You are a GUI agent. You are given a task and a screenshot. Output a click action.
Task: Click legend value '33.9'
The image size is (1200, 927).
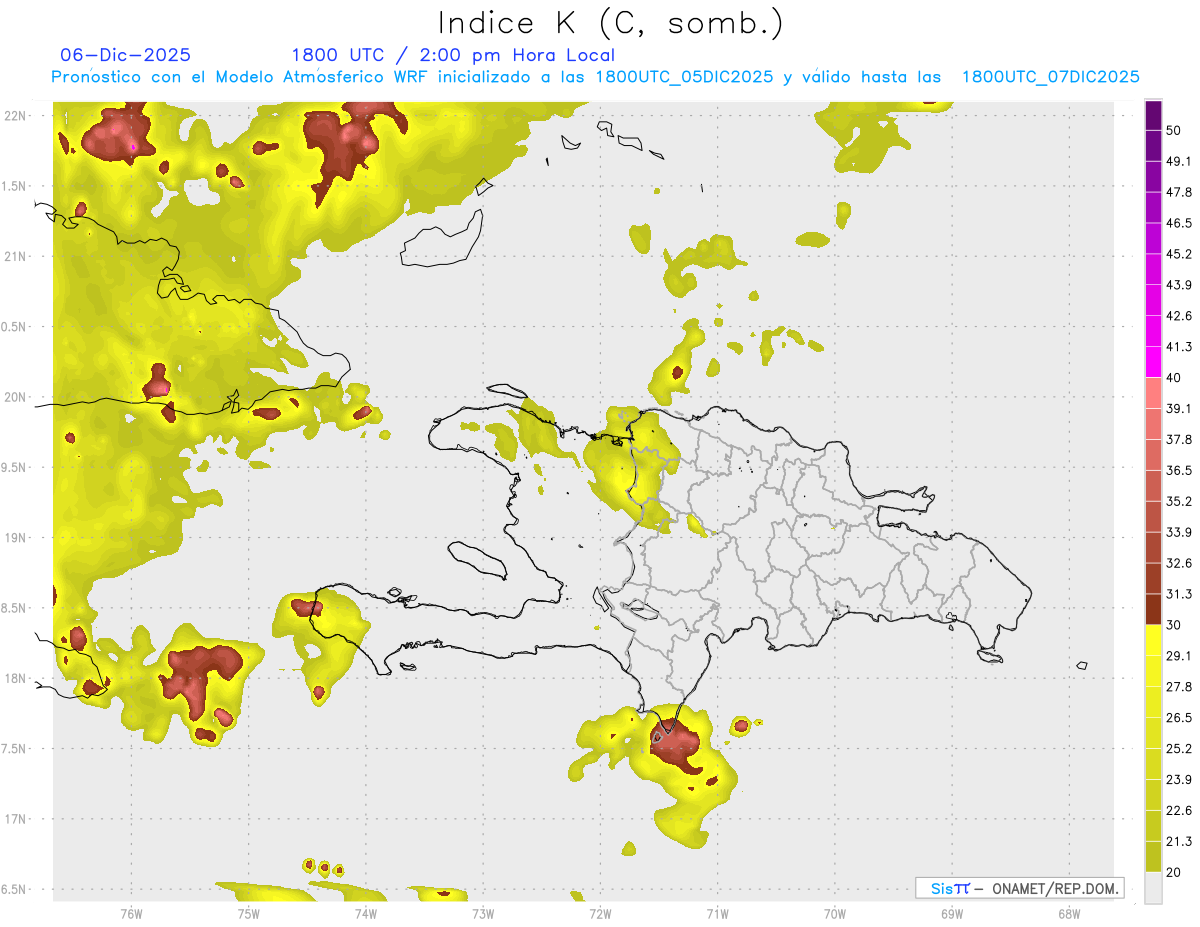coord(1179,532)
